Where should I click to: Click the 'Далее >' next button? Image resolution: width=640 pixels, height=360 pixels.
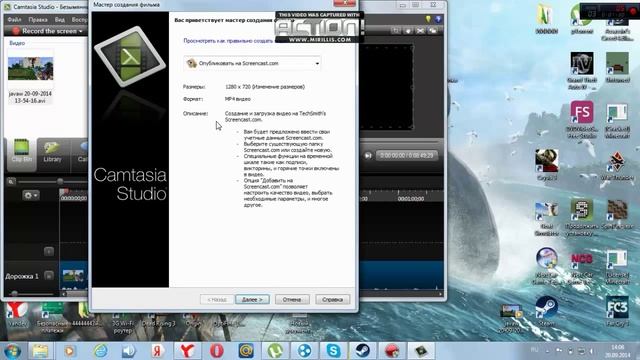pyautogui.click(x=252, y=300)
